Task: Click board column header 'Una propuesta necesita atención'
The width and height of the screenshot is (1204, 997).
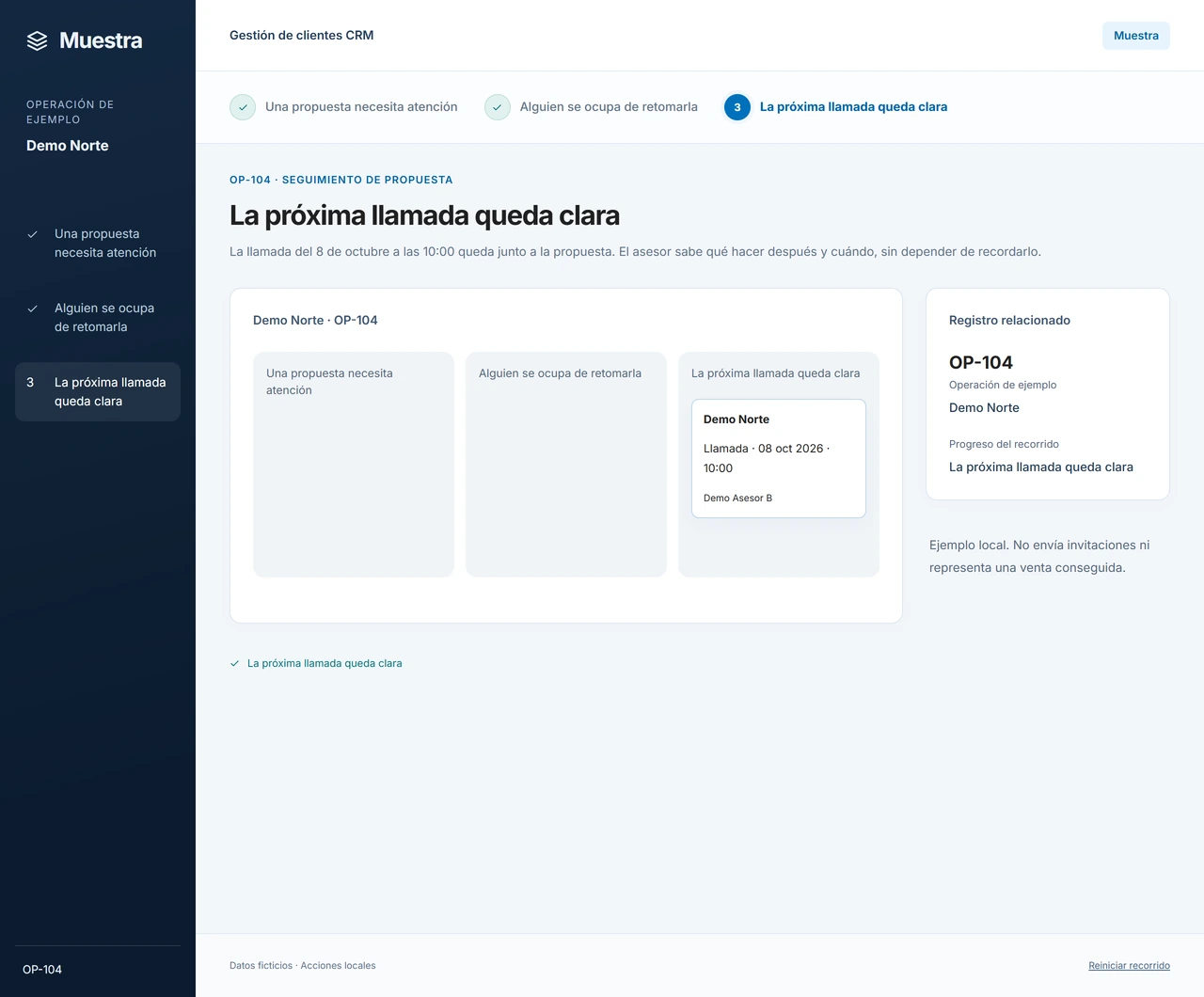Action: click(329, 382)
